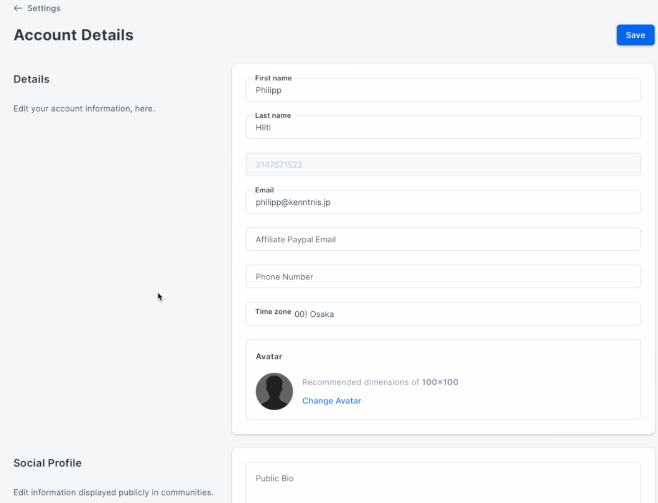This screenshot has width=658, height=503.
Task: Click the Avatar label in the card
Action: 269,356
